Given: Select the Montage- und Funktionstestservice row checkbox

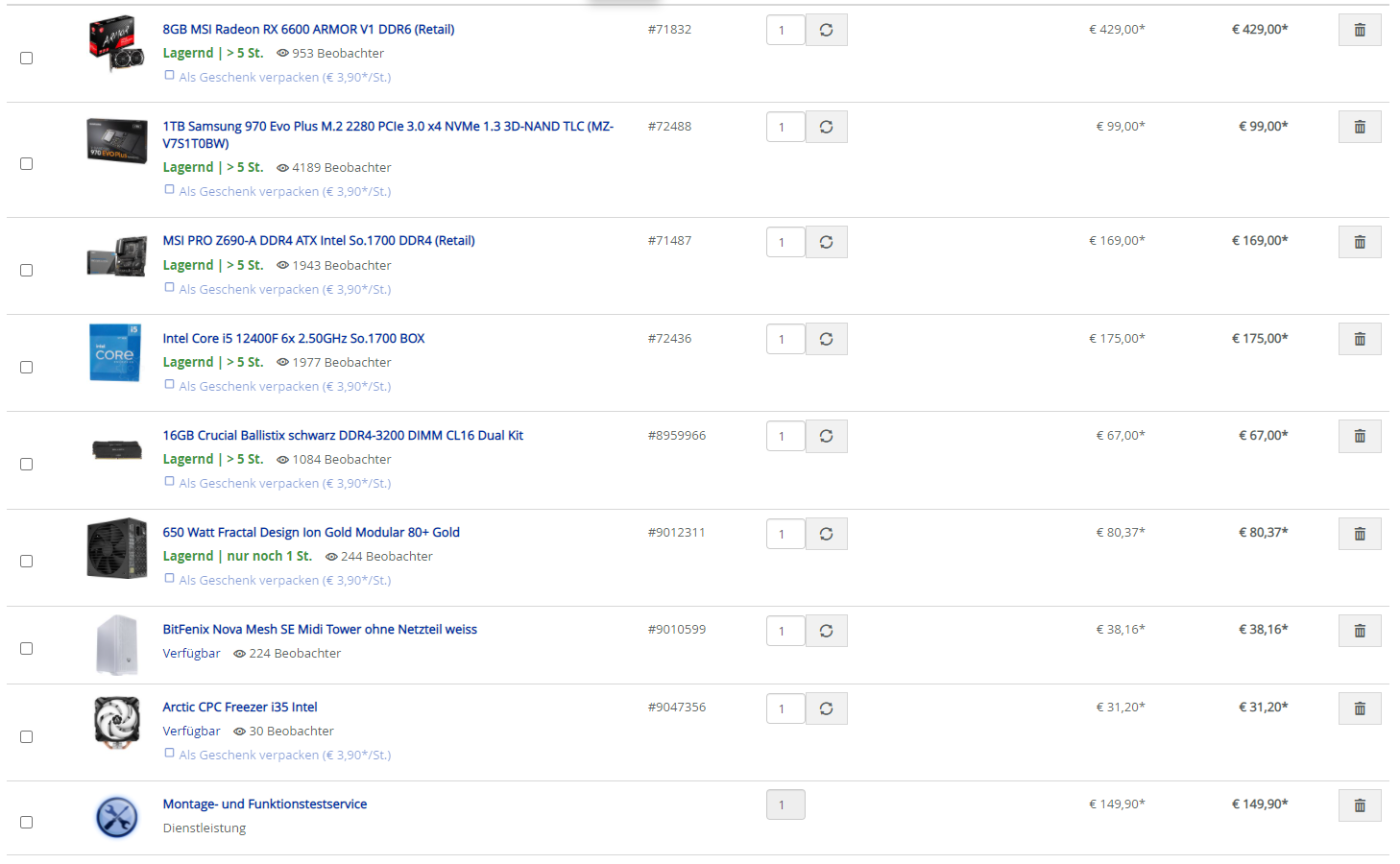Looking at the screenshot, I should [x=27, y=823].
